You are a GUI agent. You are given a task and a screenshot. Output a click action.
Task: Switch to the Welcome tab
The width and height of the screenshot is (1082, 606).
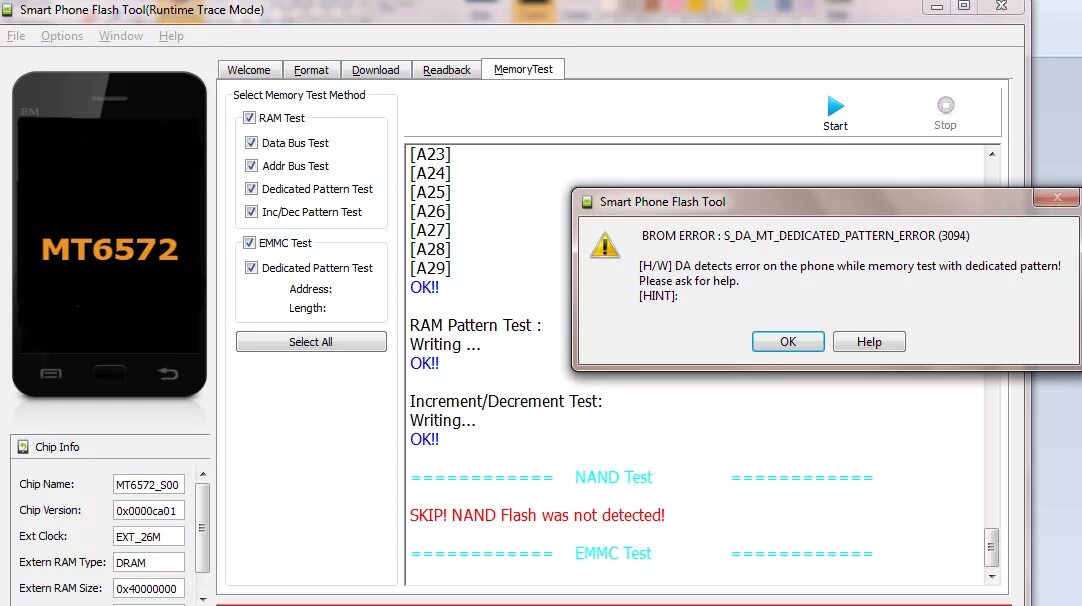click(x=249, y=70)
